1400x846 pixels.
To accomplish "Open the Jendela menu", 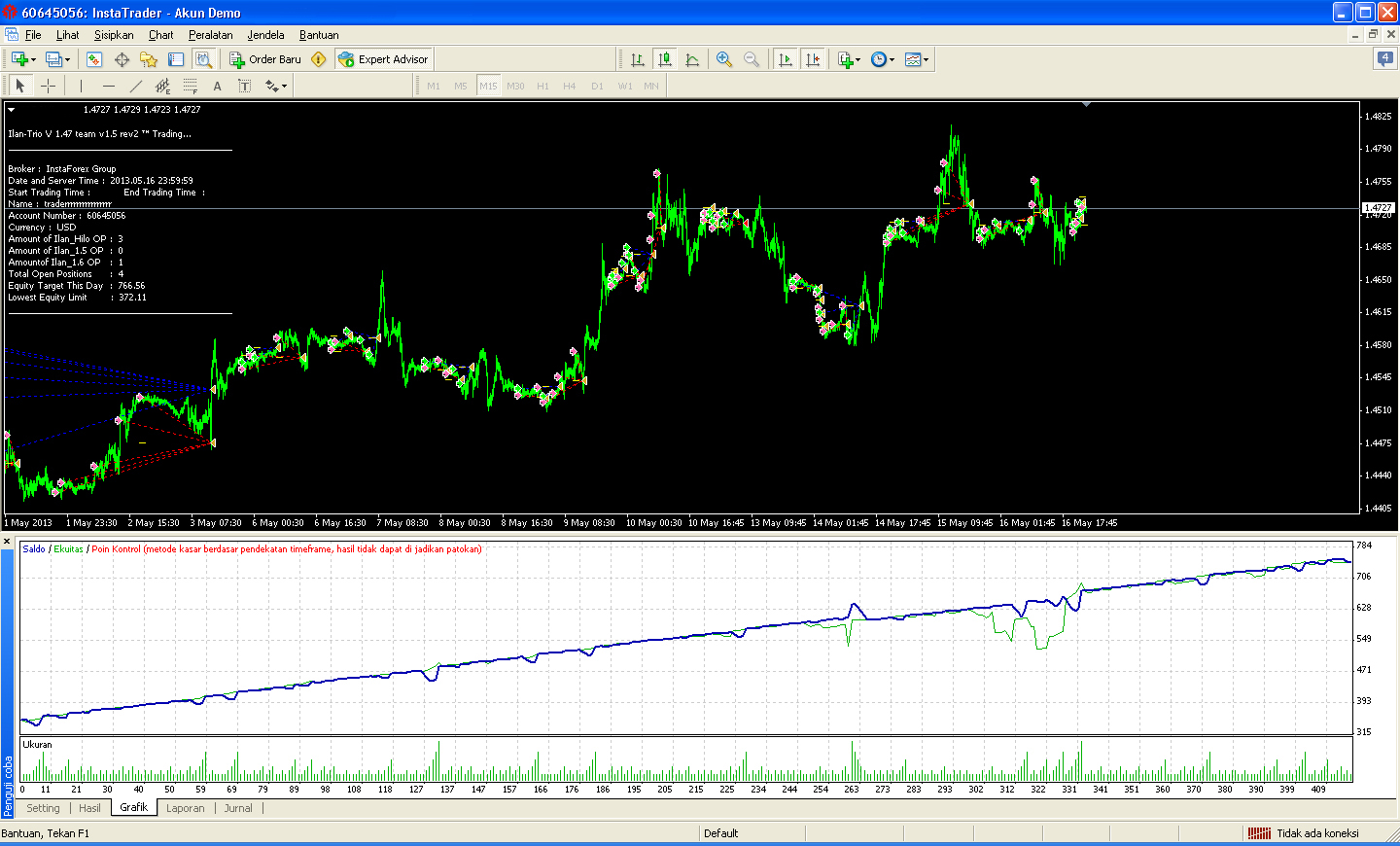I will [265, 34].
